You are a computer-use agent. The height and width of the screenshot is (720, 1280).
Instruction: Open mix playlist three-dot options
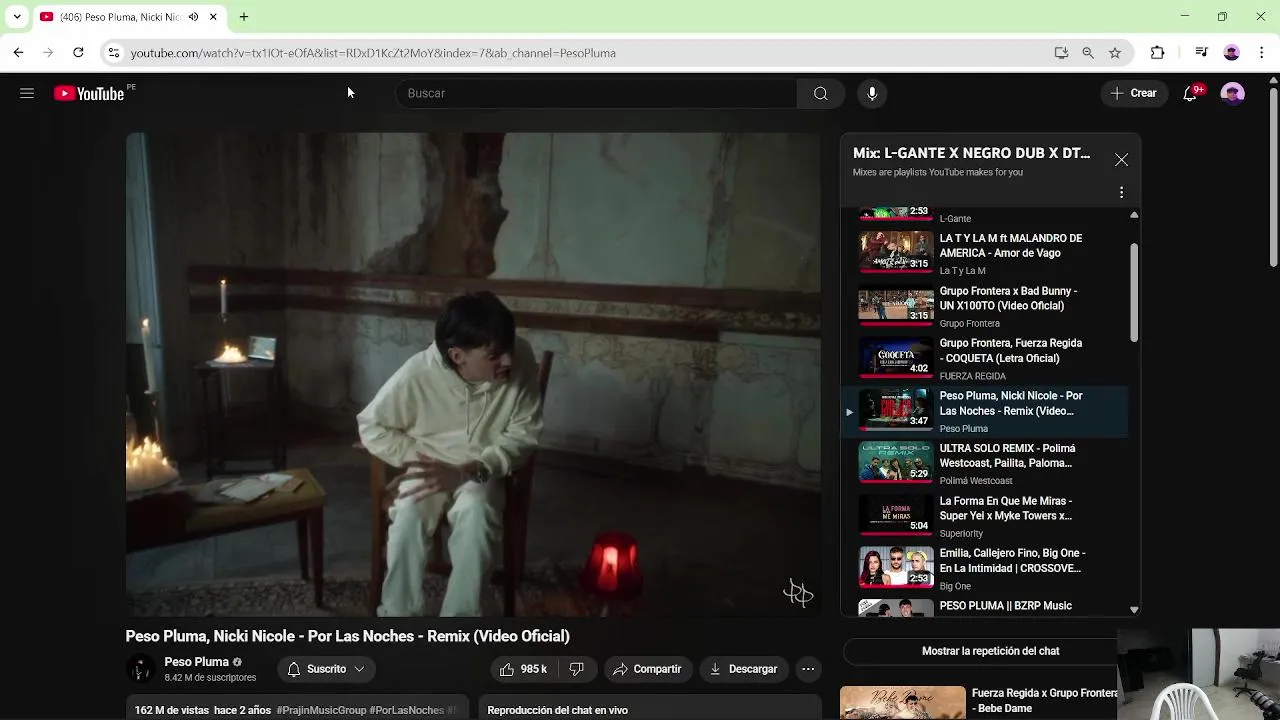[x=1121, y=192]
